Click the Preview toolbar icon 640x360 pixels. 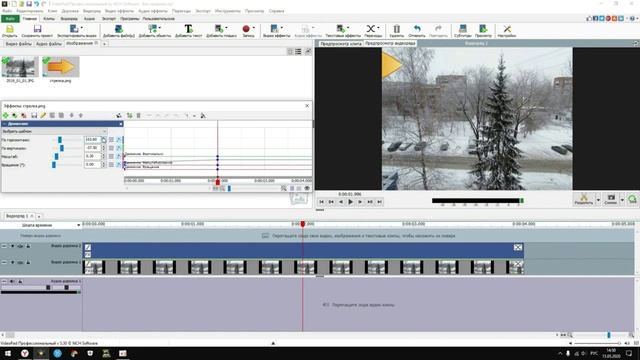[483, 29]
